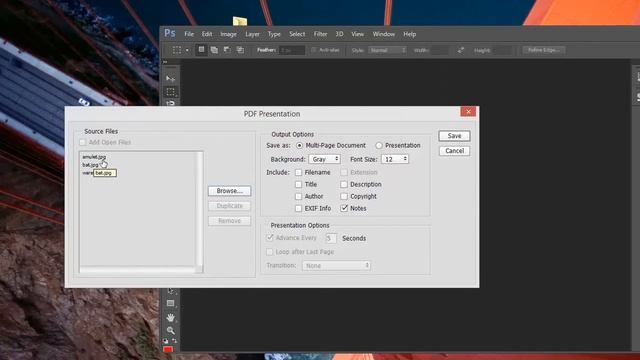Image resolution: width=640 pixels, height=360 pixels.
Task: Enable the Title checkbox
Action: point(298,184)
